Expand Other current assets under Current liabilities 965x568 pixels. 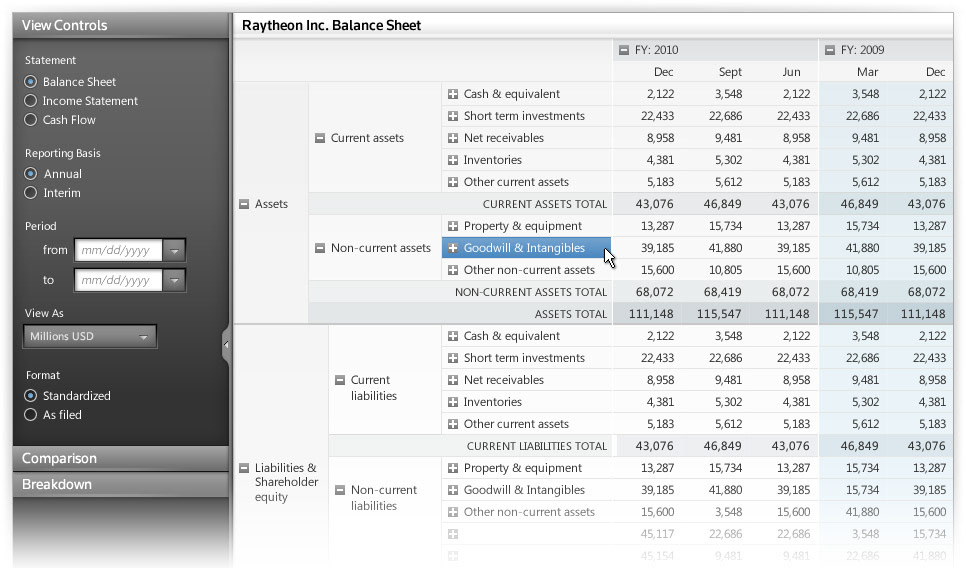(453, 424)
